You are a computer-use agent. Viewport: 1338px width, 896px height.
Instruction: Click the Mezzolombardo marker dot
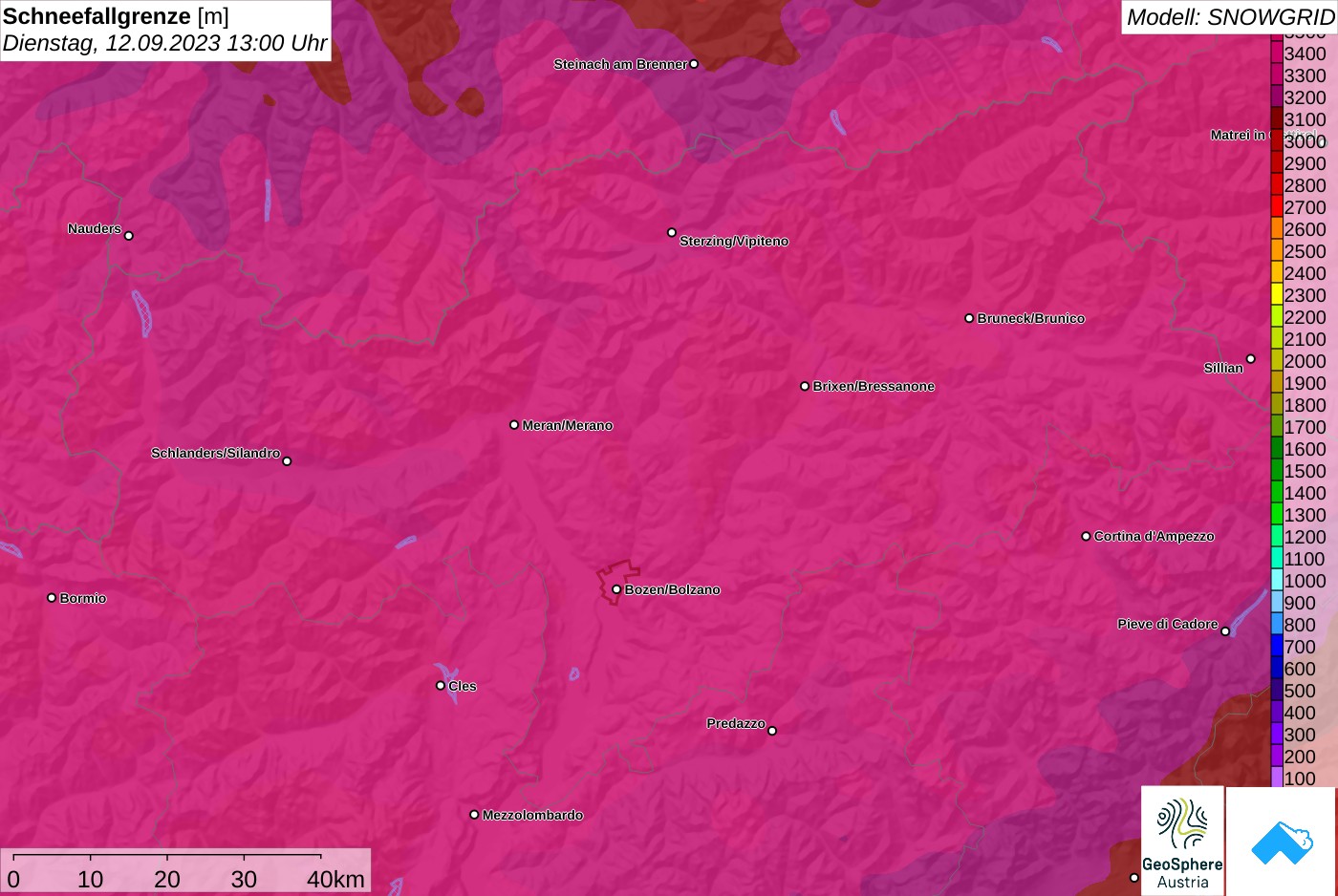pyautogui.click(x=474, y=815)
